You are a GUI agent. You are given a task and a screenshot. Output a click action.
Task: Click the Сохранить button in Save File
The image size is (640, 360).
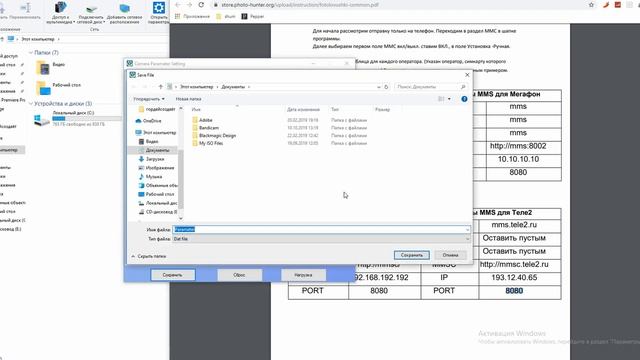click(411, 255)
